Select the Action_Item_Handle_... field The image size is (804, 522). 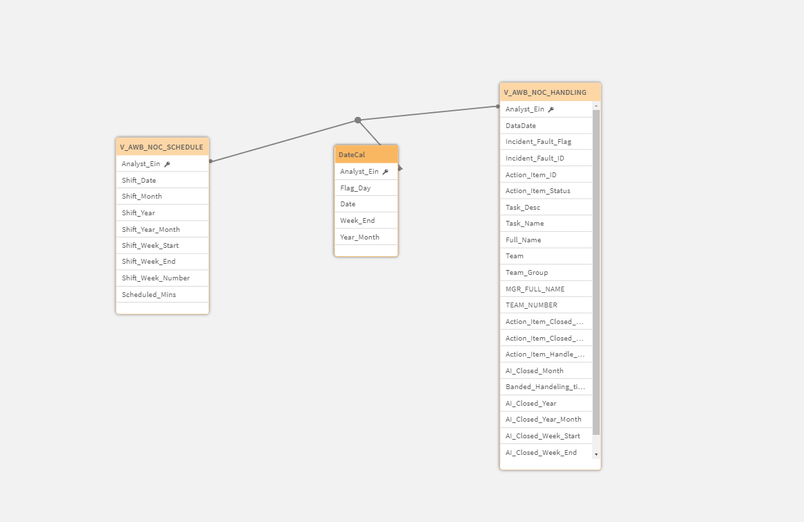click(x=546, y=354)
